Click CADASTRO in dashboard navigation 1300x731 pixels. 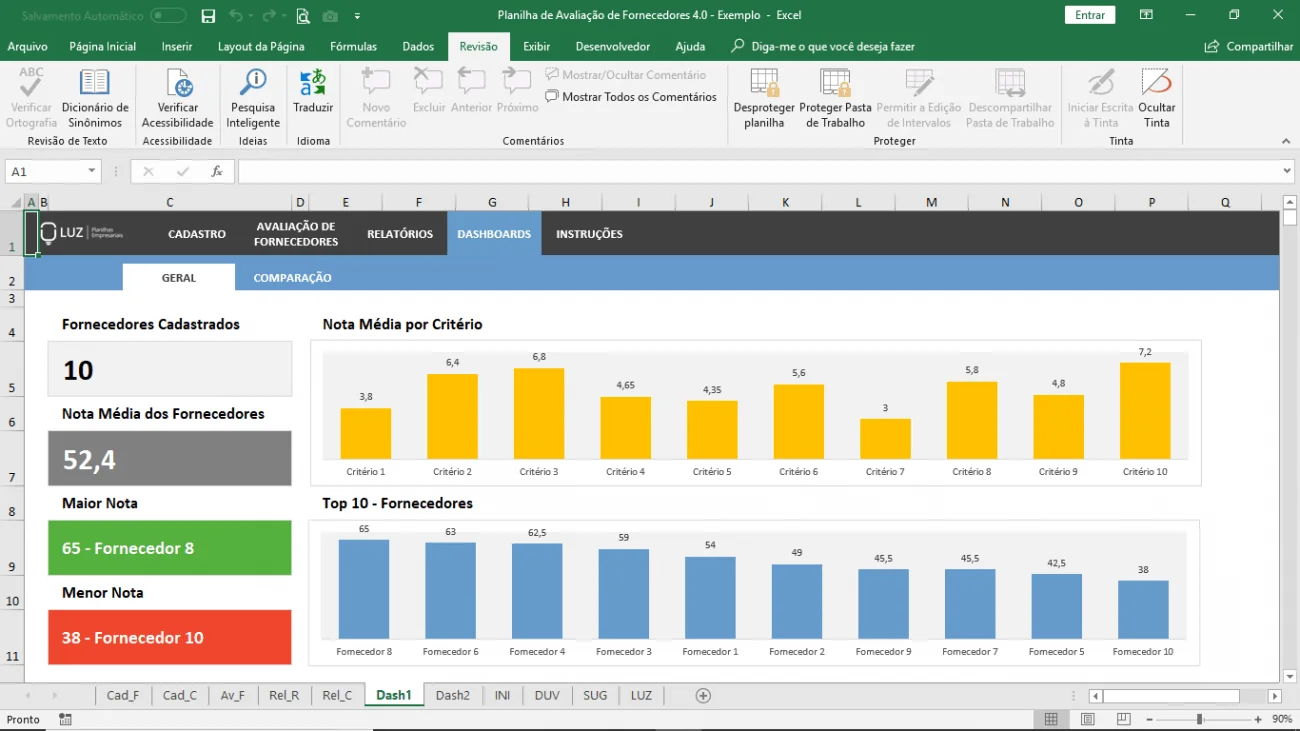click(x=197, y=234)
